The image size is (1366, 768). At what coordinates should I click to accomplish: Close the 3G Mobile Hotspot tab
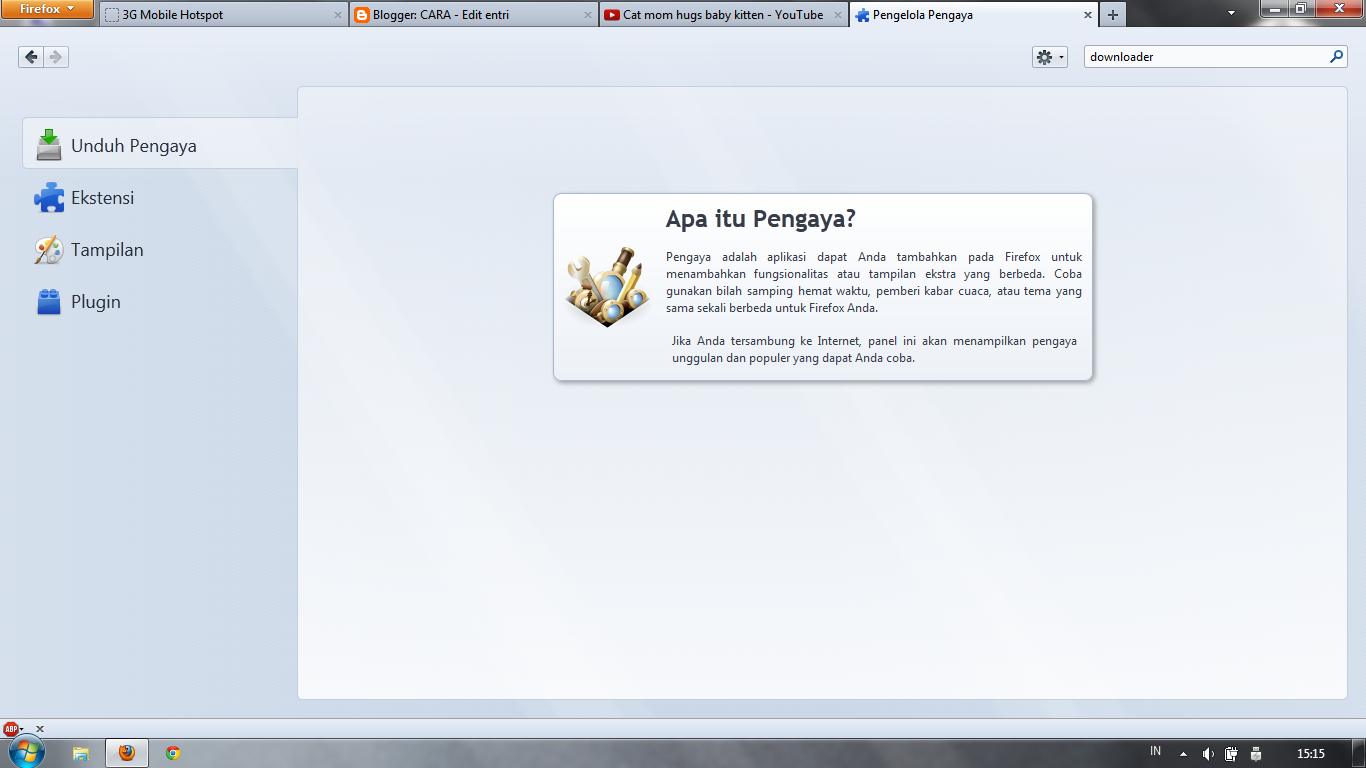tap(338, 15)
